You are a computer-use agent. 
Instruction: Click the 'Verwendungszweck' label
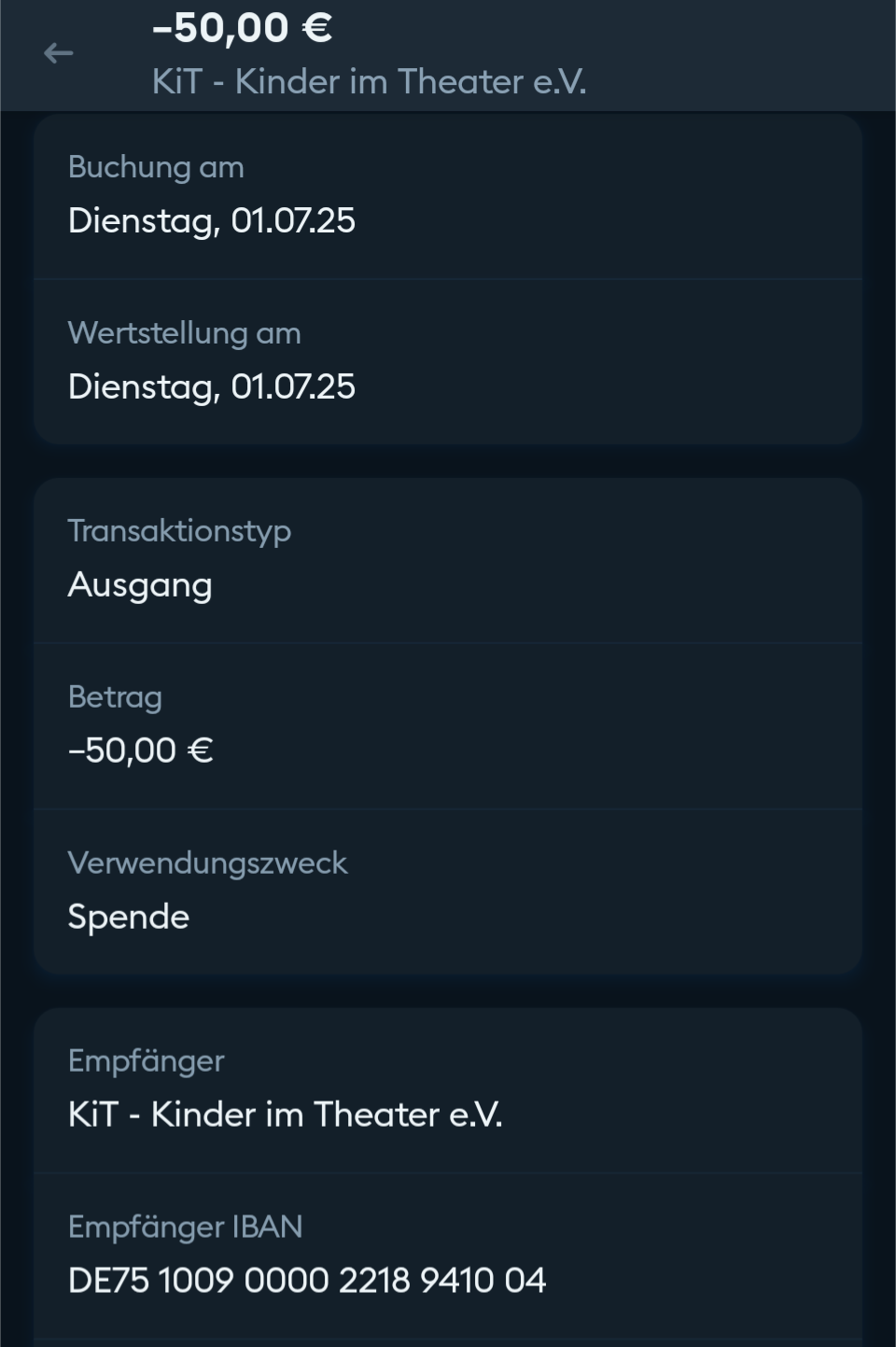pos(207,863)
